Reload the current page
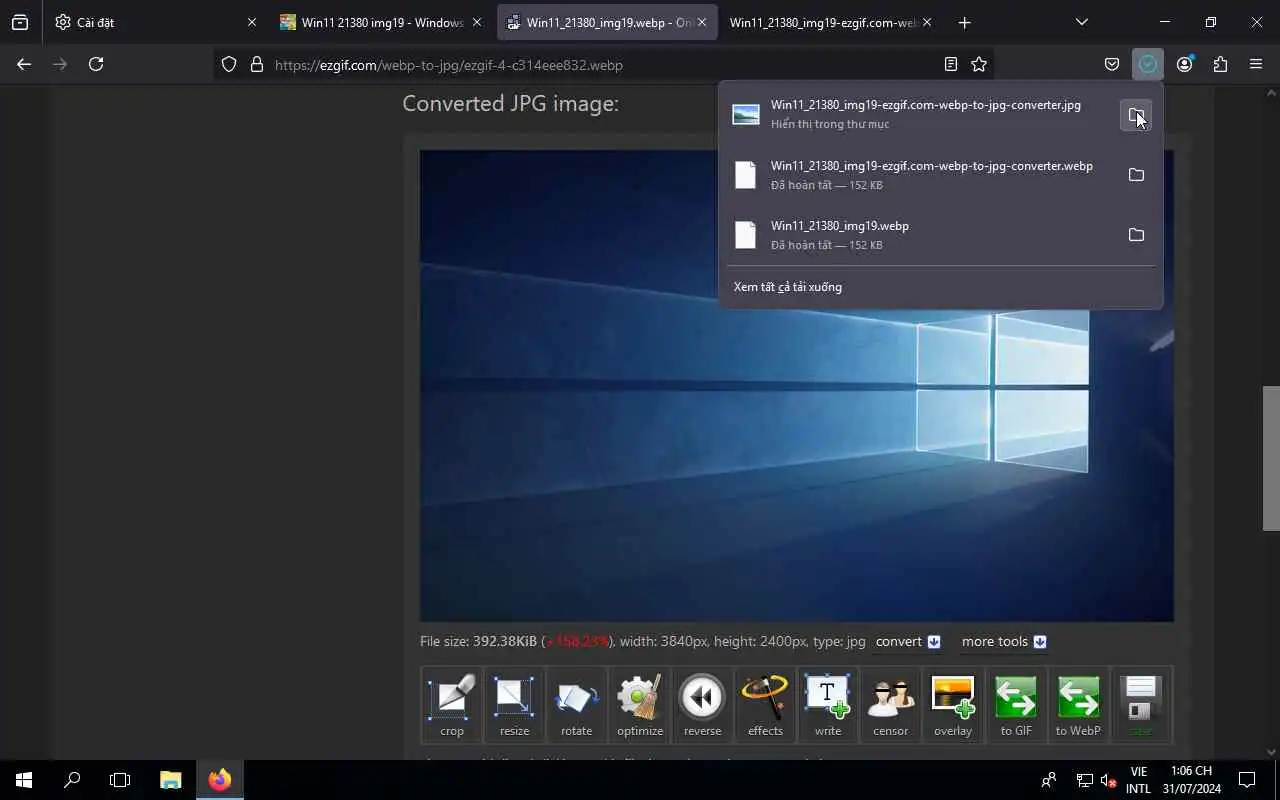The image size is (1280, 800). point(96,64)
